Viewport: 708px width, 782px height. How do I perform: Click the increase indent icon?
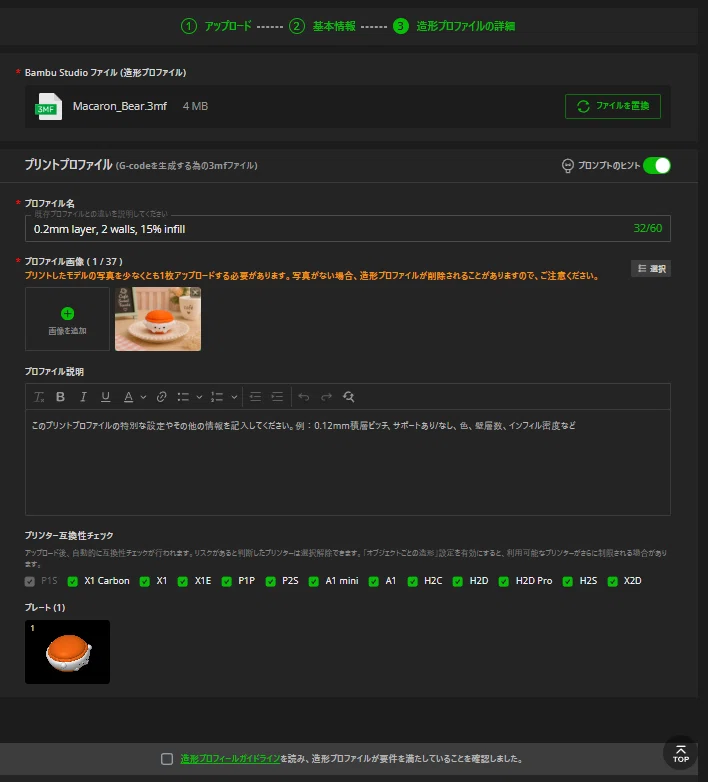(x=277, y=397)
